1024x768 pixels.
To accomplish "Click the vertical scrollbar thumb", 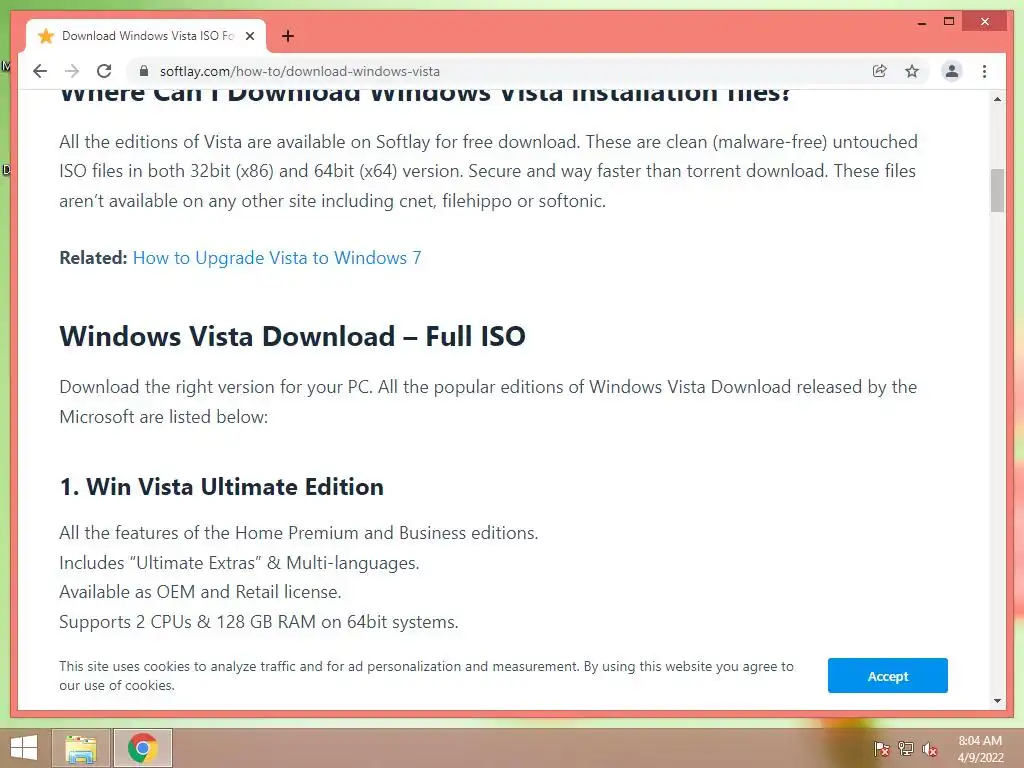I will [997, 191].
